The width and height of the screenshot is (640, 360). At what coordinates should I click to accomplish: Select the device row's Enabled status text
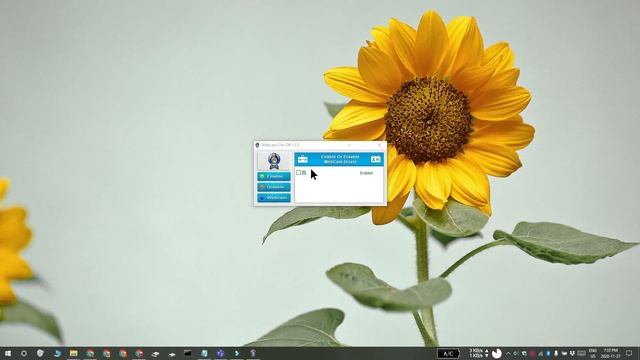click(x=366, y=173)
